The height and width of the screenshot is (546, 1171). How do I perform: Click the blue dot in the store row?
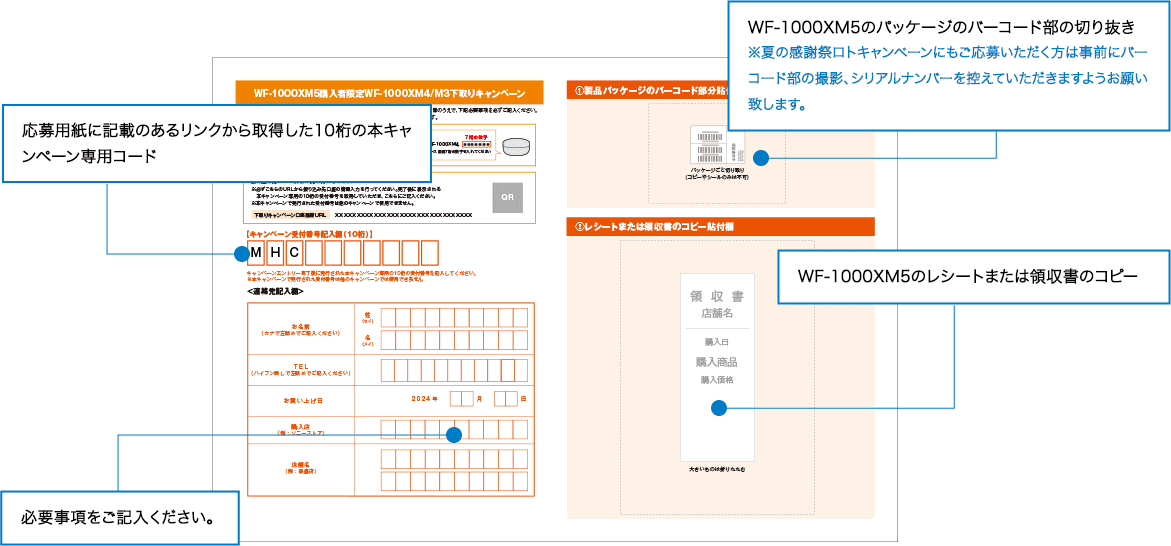coord(453,435)
